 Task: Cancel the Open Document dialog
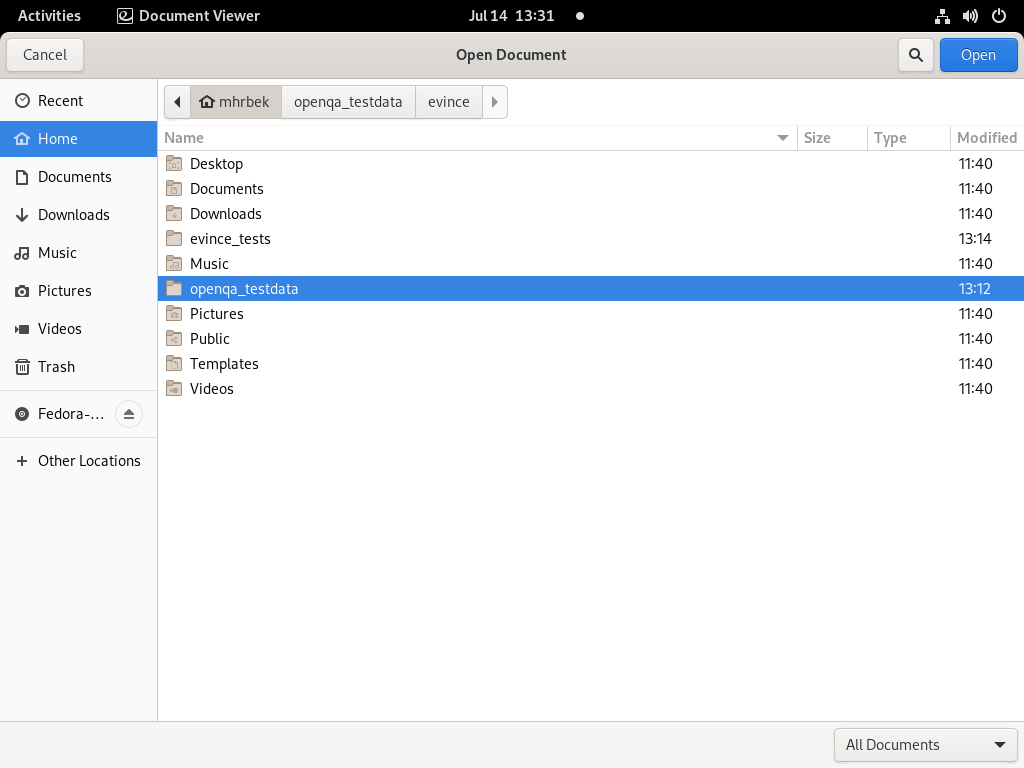pyautogui.click(x=45, y=55)
